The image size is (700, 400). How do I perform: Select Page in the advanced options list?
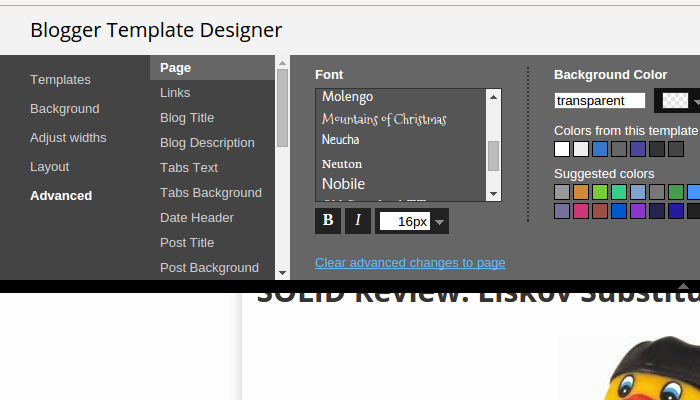click(x=212, y=68)
